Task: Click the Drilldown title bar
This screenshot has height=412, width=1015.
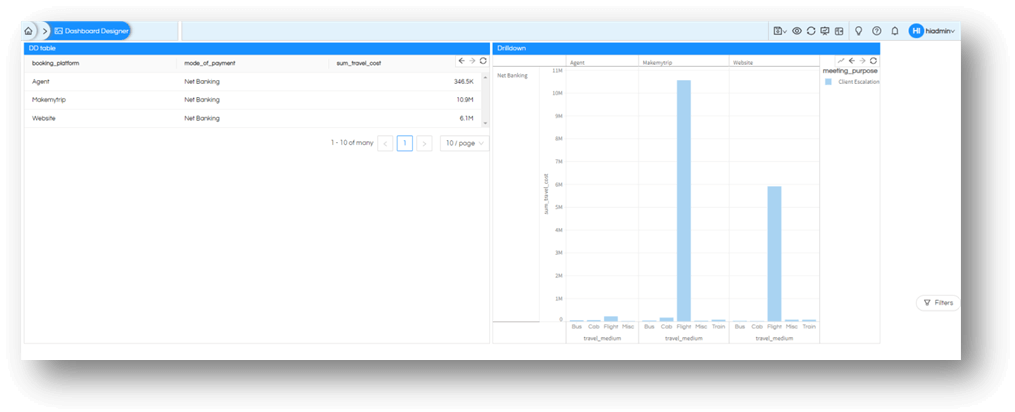Action: click(686, 49)
